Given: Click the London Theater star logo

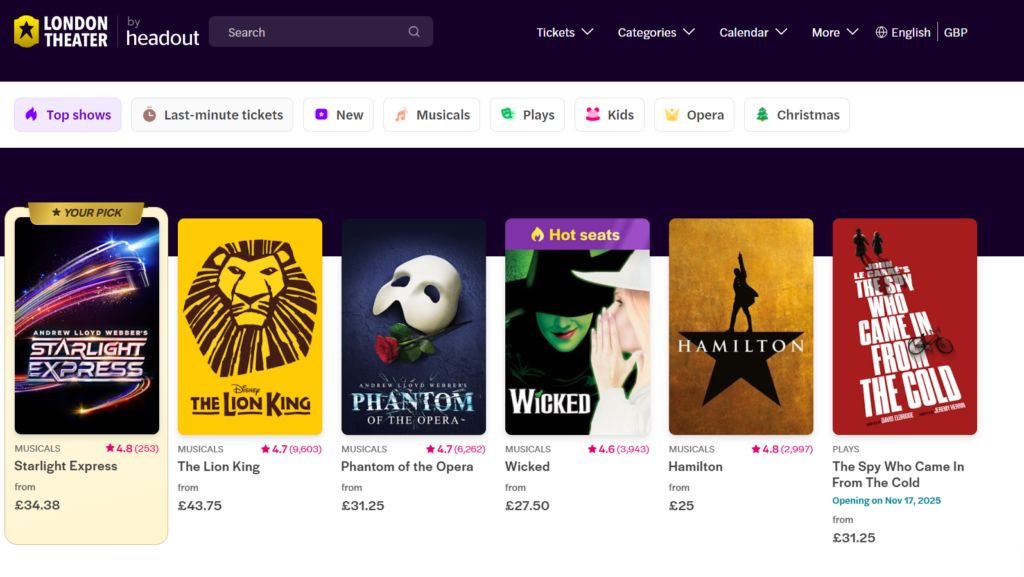Looking at the screenshot, I should pos(27,31).
